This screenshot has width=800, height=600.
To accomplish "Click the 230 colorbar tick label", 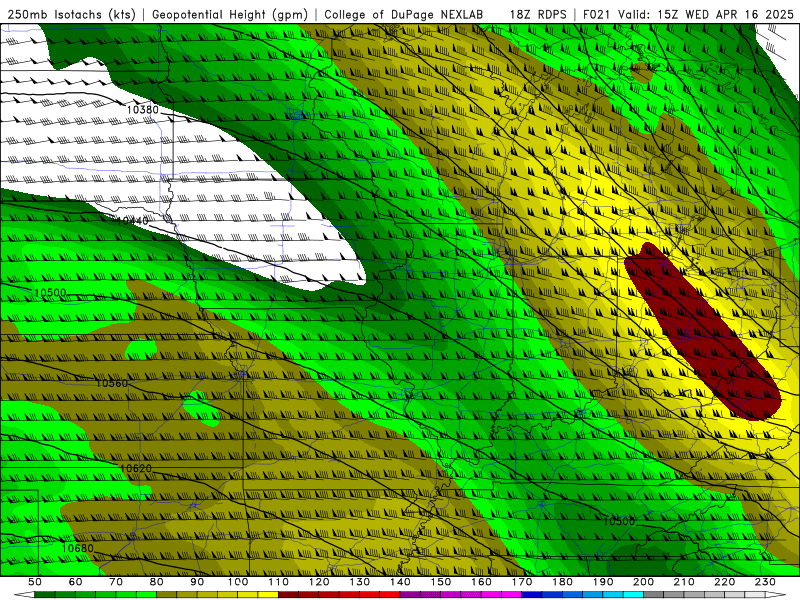I will [765, 582].
